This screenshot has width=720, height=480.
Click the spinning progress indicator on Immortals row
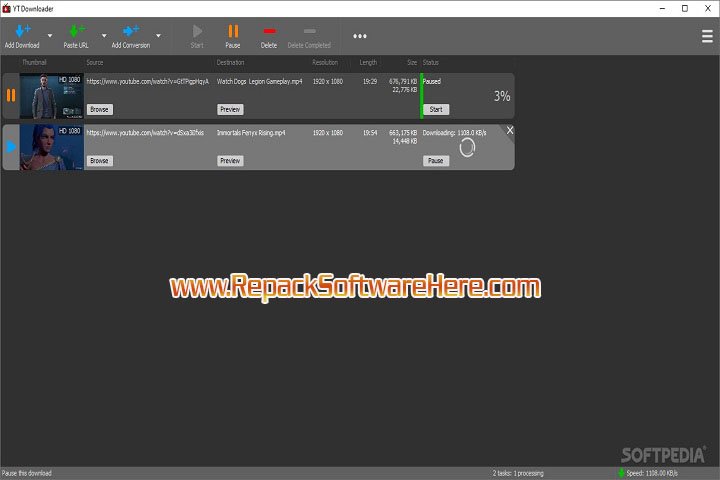[x=467, y=147]
